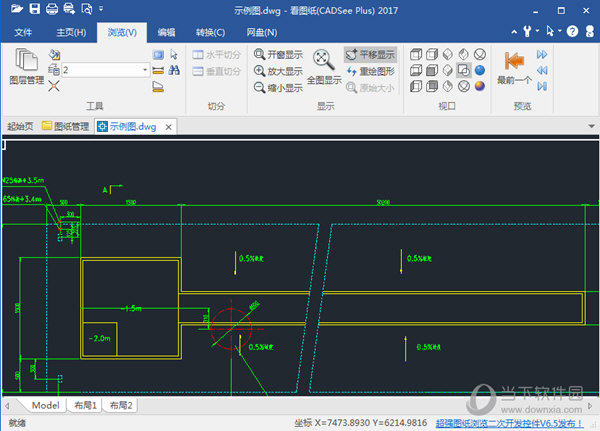Click the orange-blue gradient sphere render icon
The image size is (600, 431).
tap(480, 86)
